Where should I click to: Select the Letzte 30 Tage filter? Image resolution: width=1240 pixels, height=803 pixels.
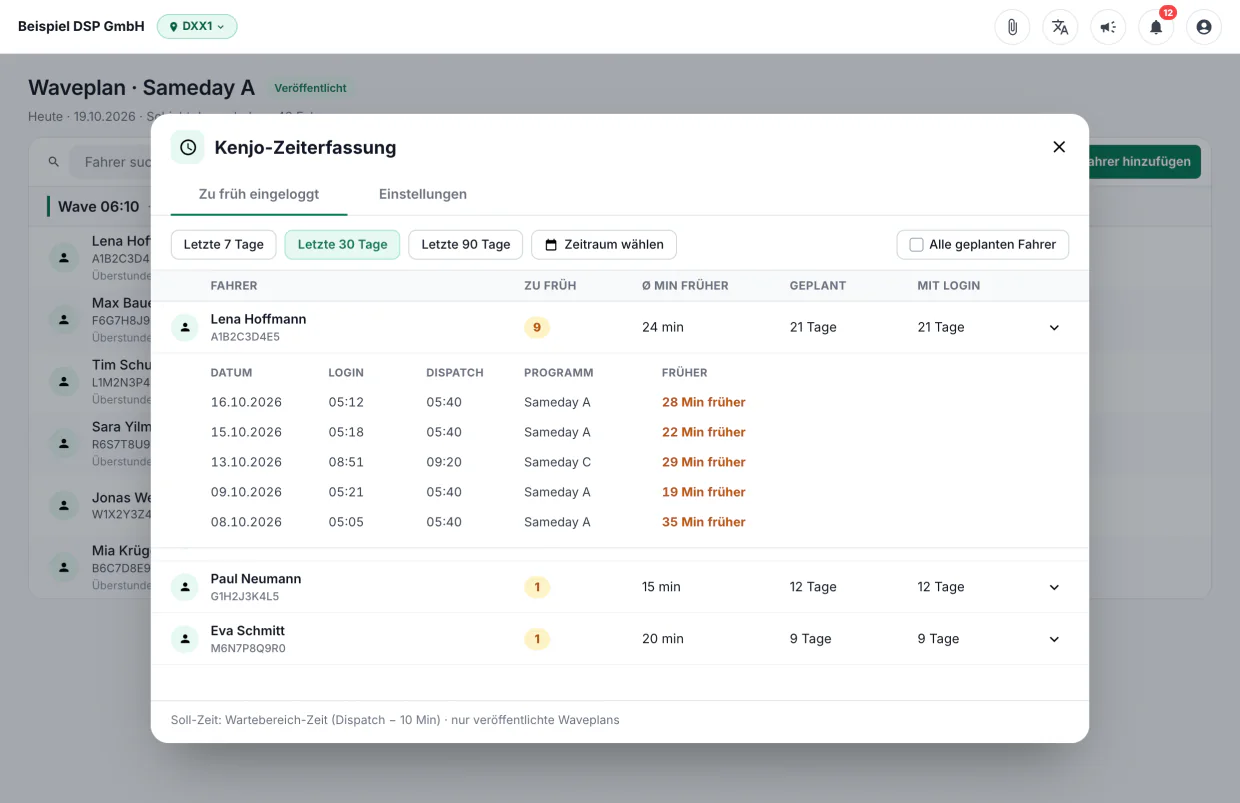click(x=342, y=245)
